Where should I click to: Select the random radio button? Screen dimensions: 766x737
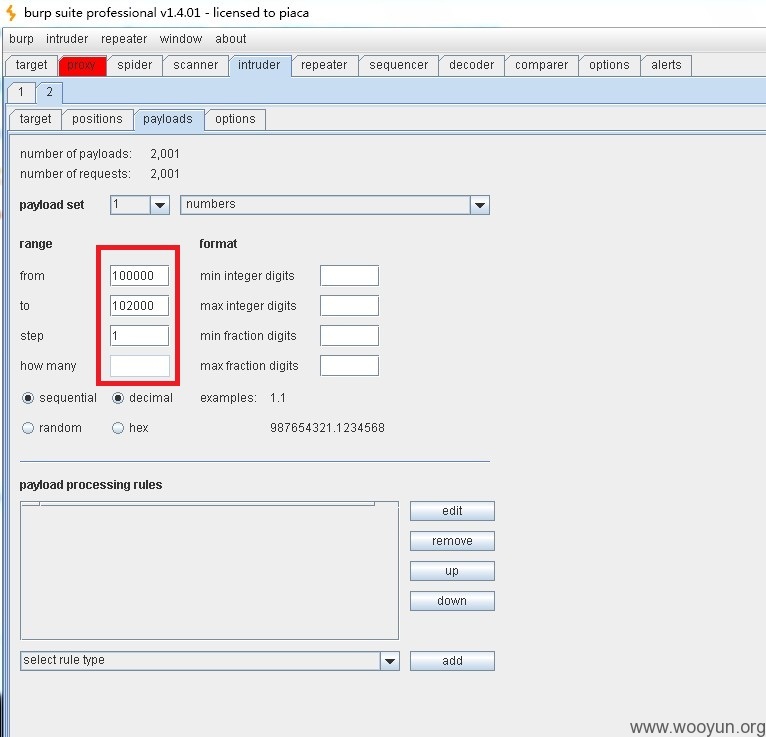click(28, 428)
